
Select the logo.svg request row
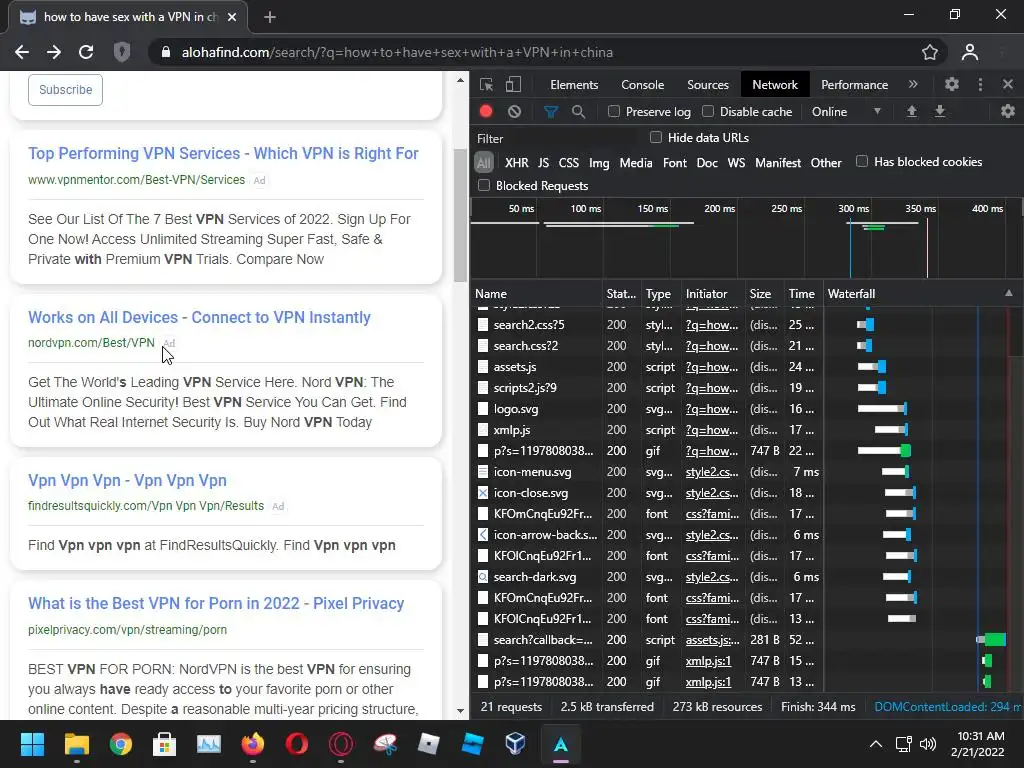tap(647, 409)
